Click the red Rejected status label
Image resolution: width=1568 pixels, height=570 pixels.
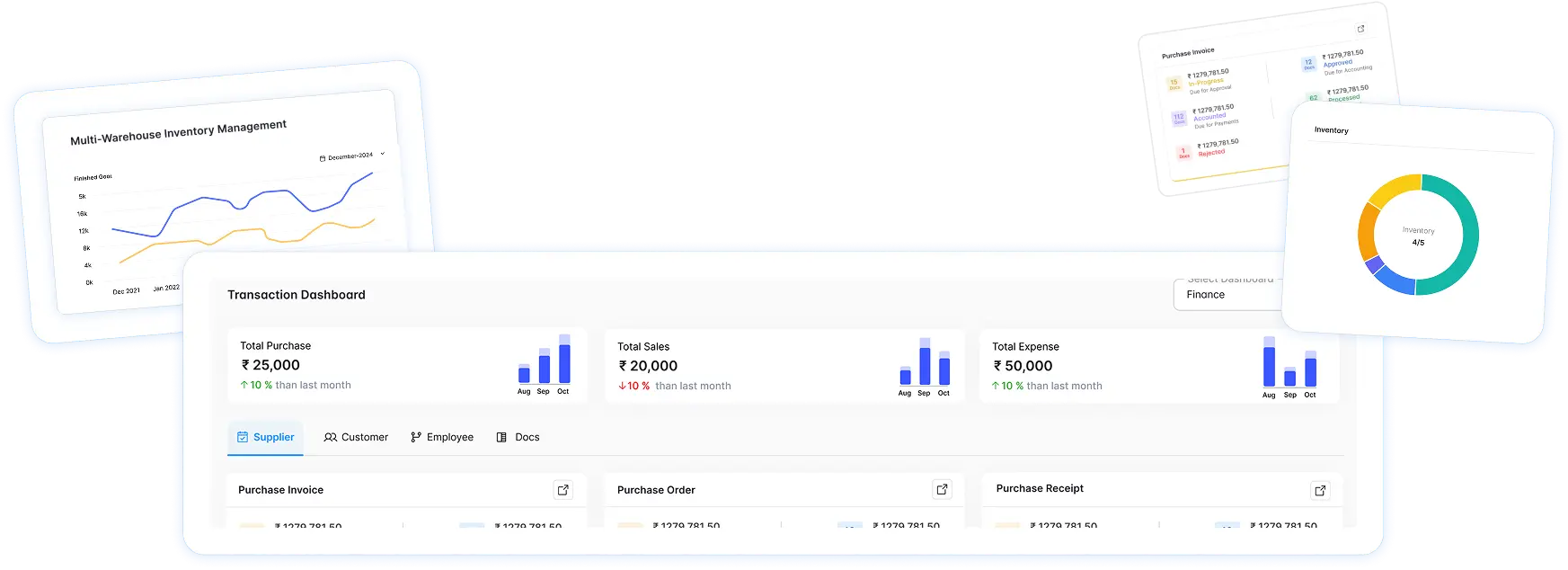click(1210, 153)
